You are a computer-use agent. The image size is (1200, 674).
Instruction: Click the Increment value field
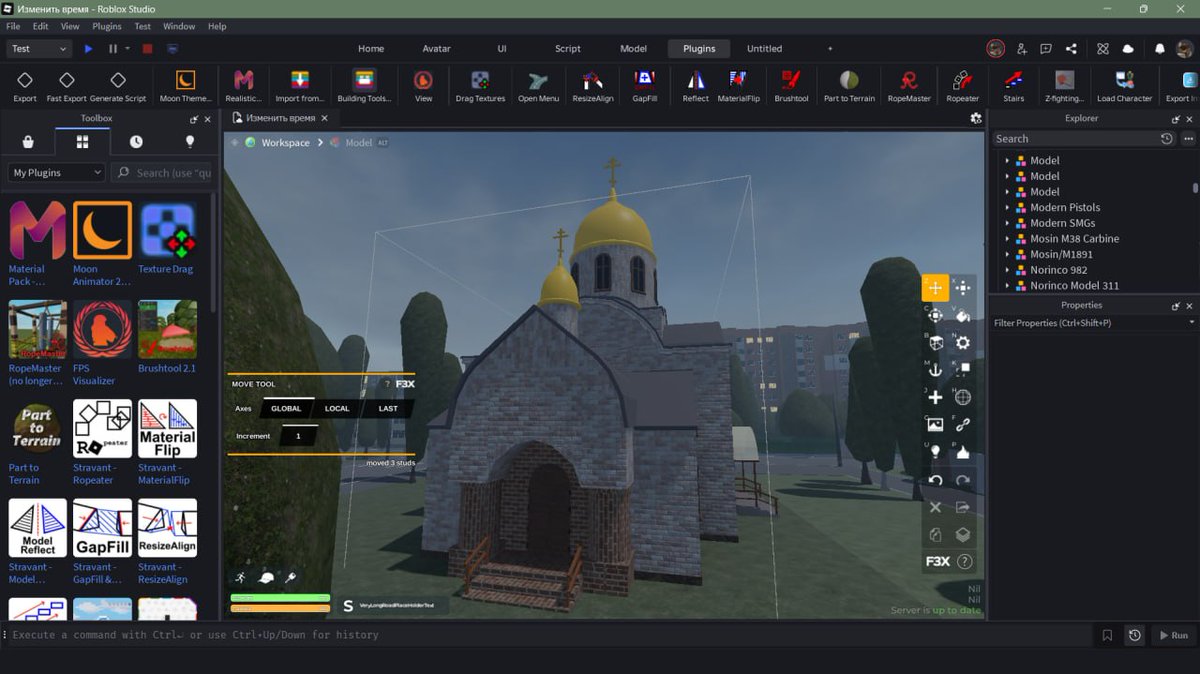click(x=298, y=436)
